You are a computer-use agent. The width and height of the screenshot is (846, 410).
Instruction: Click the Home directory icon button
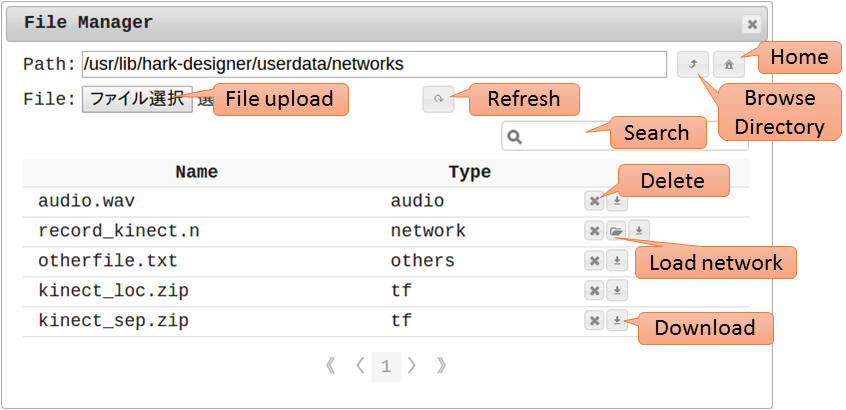tap(729, 64)
